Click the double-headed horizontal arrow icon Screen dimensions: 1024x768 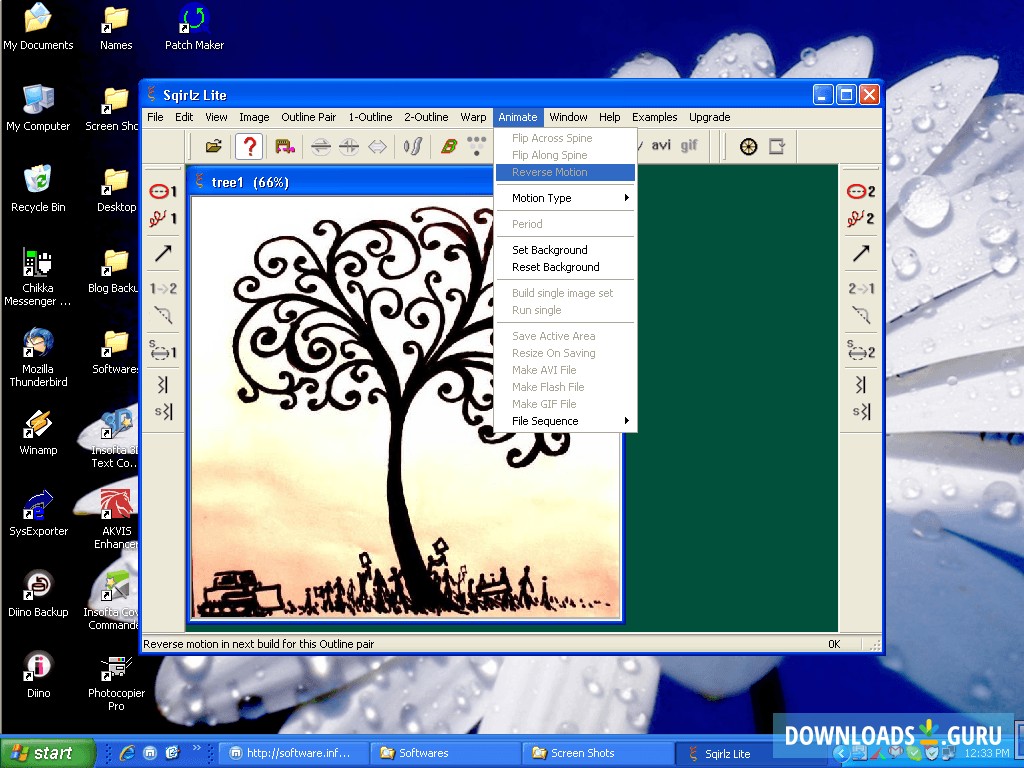377,146
